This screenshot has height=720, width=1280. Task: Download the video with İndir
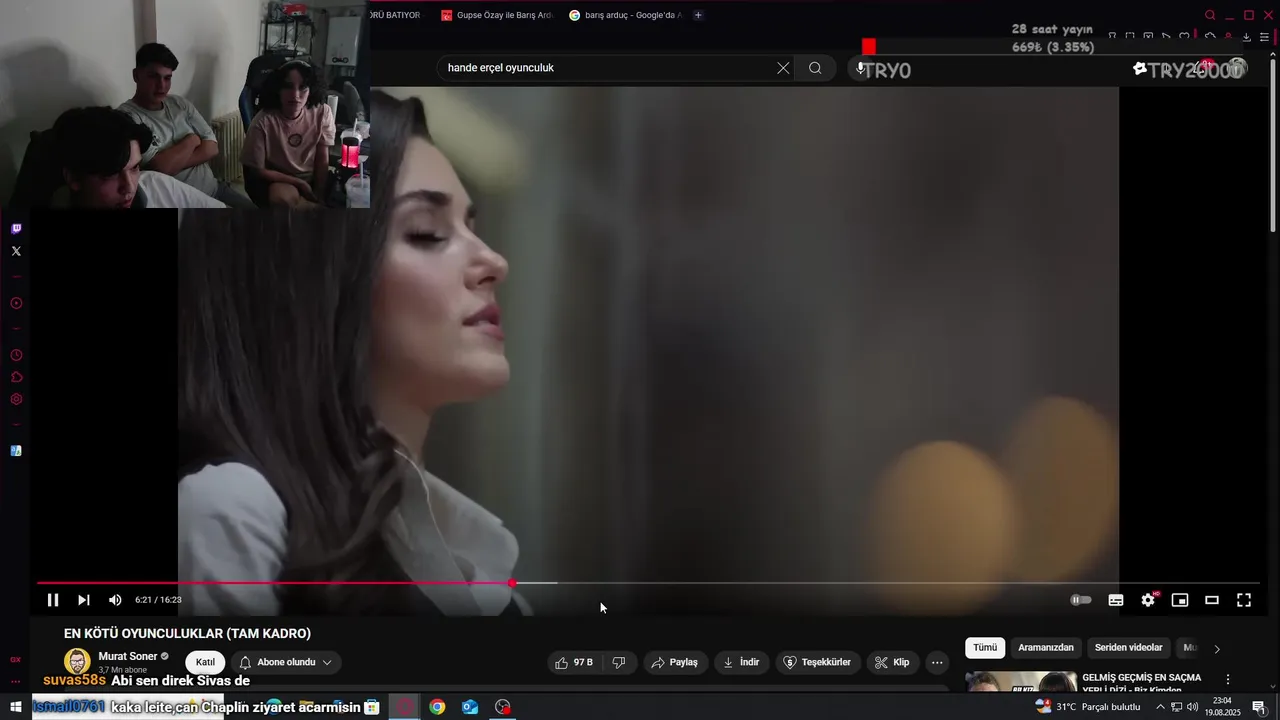(741, 662)
